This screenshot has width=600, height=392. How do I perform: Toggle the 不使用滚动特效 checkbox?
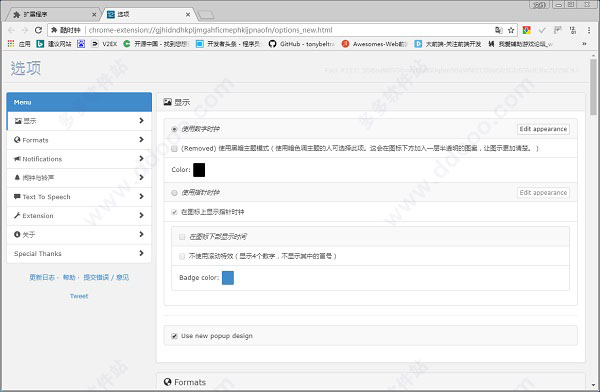click(182, 256)
